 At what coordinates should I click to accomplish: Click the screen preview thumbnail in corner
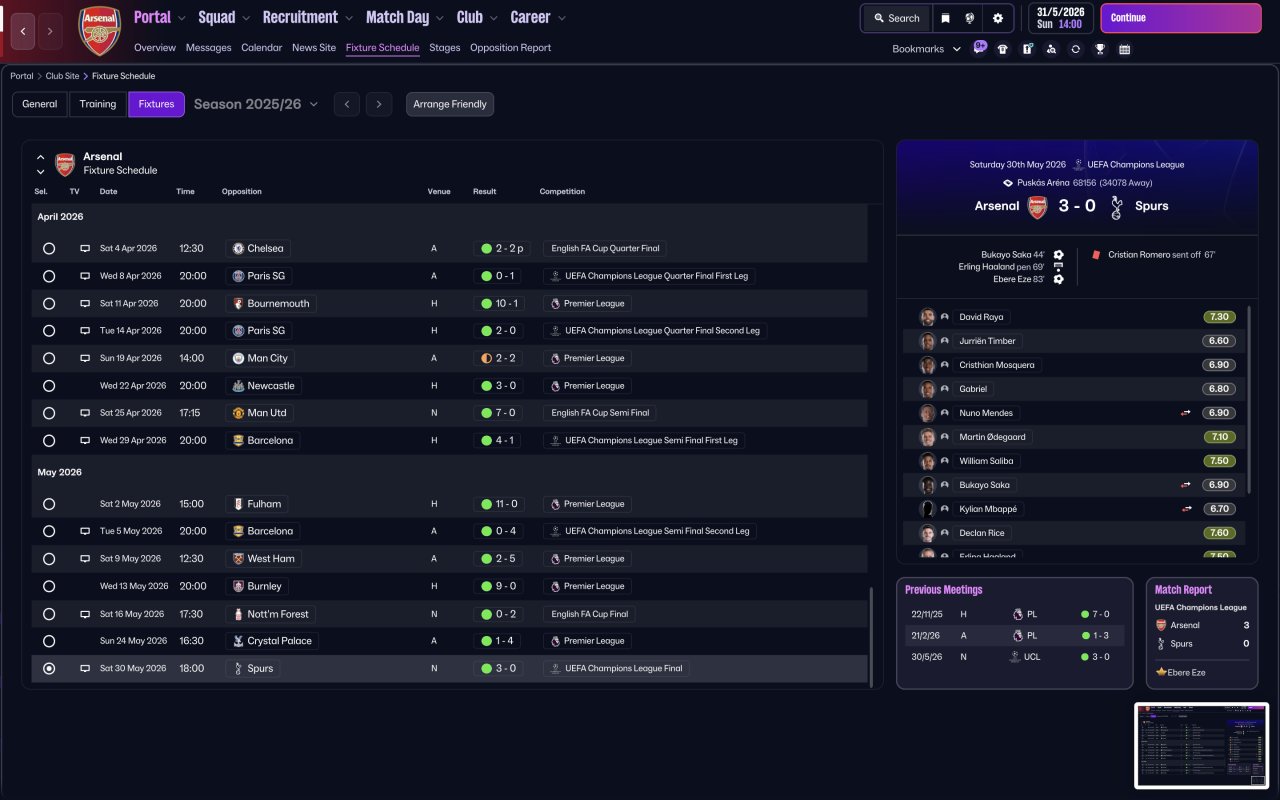click(1201, 745)
